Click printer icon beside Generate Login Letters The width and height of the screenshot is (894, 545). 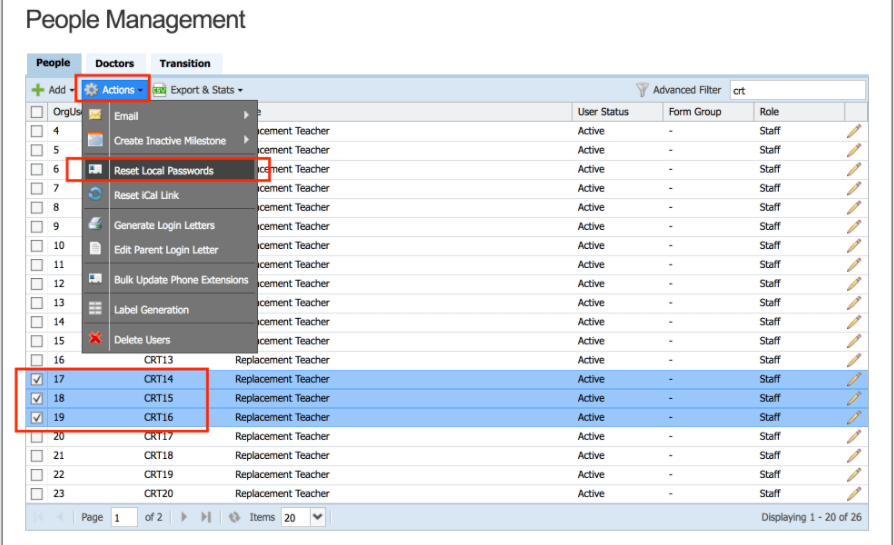tap(96, 225)
